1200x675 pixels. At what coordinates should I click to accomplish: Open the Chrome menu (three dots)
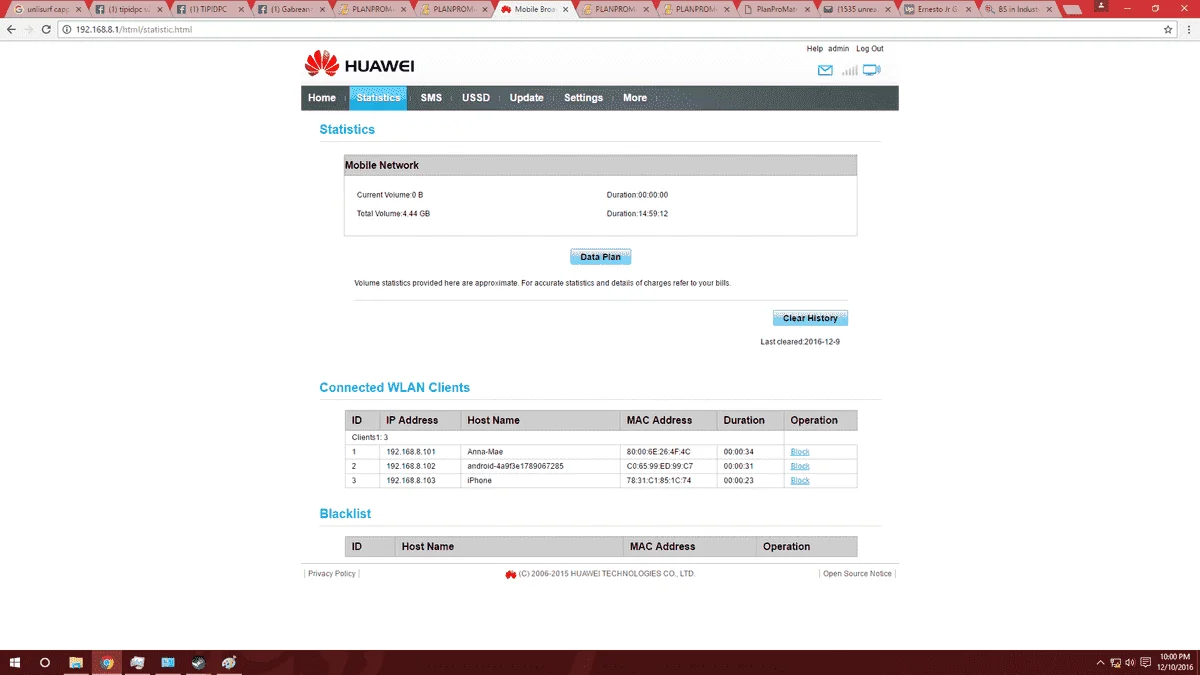[x=1187, y=30]
